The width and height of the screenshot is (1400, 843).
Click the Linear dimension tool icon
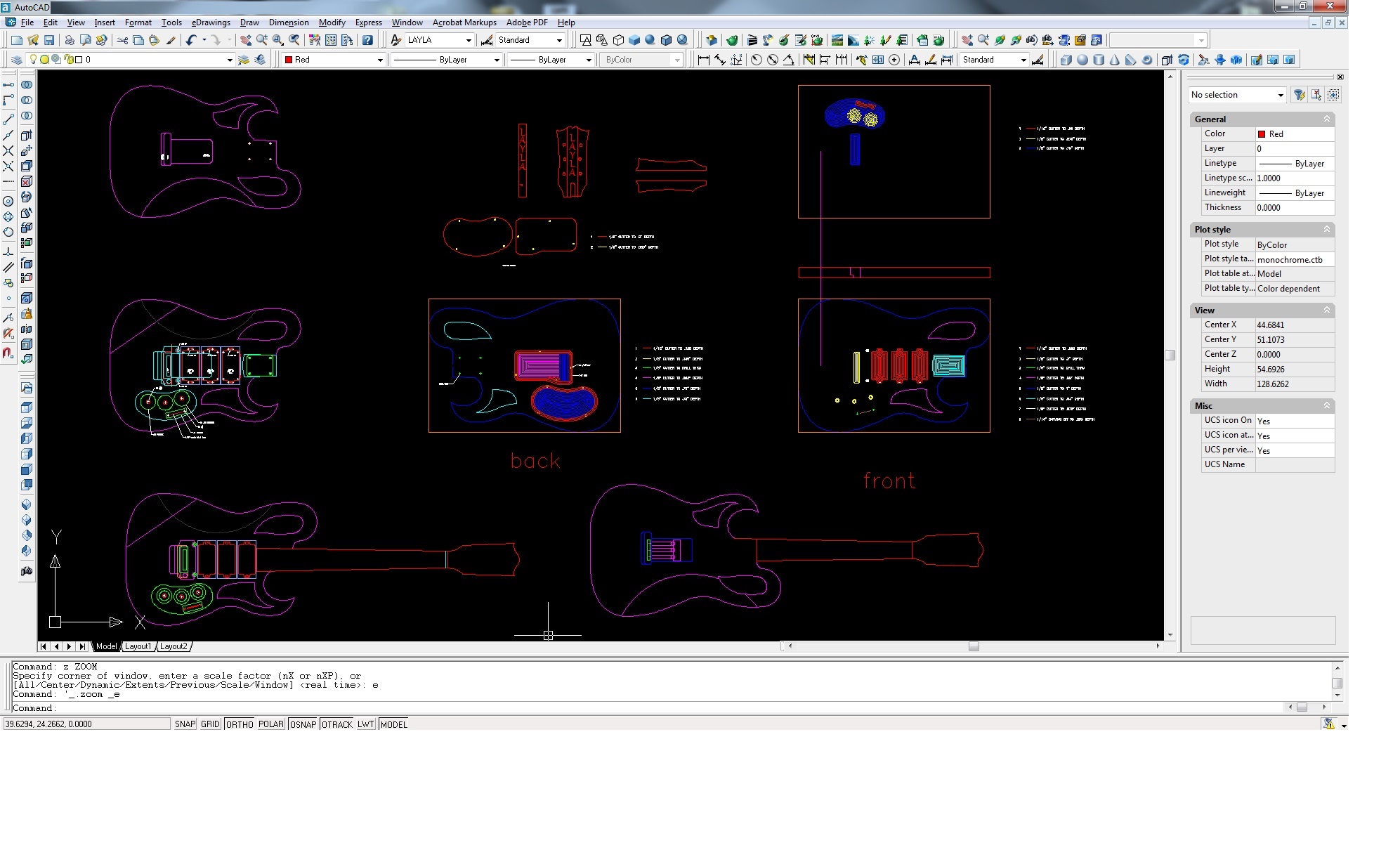click(x=703, y=60)
